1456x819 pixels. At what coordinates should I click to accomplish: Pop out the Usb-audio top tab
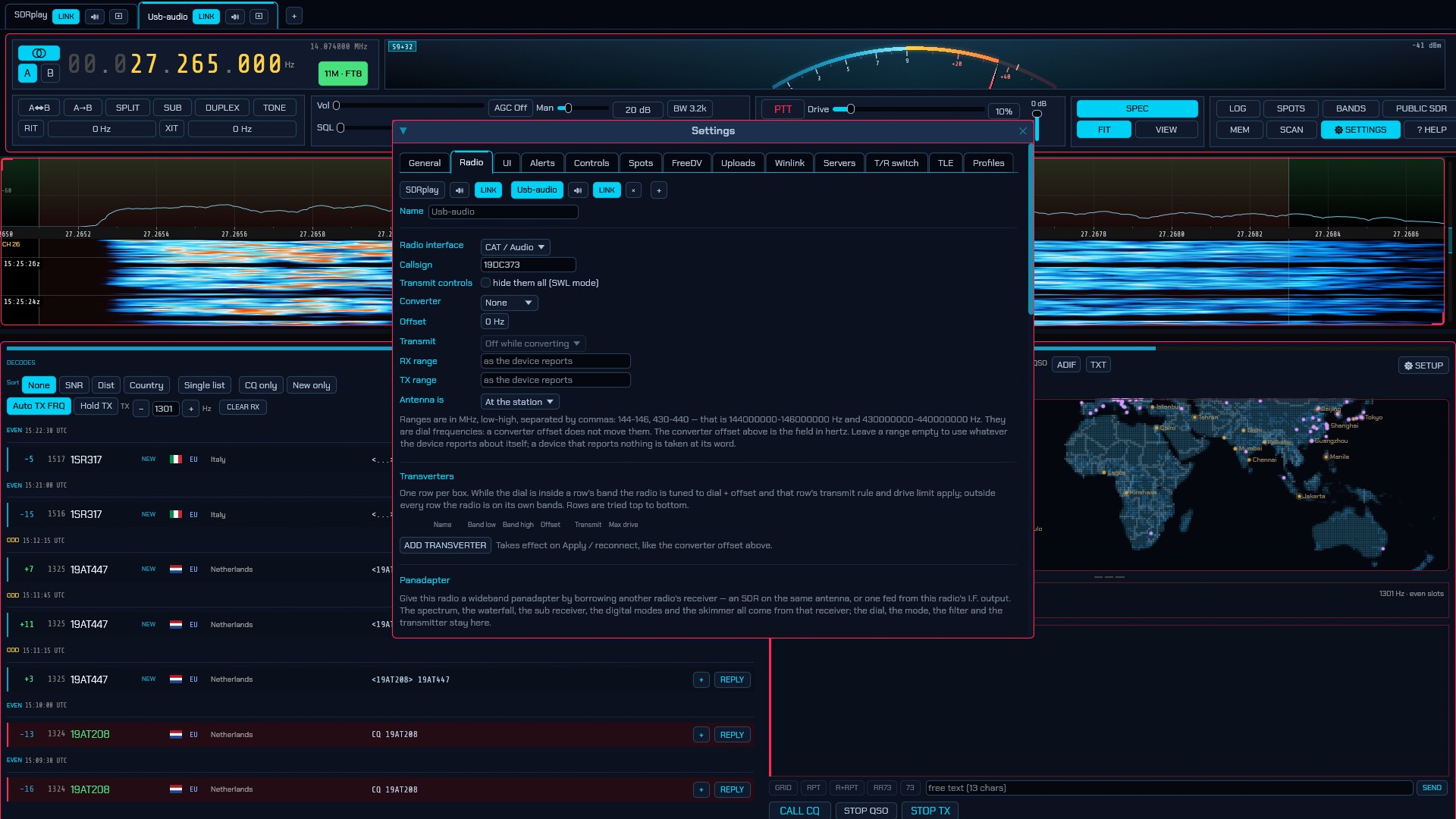[x=259, y=17]
